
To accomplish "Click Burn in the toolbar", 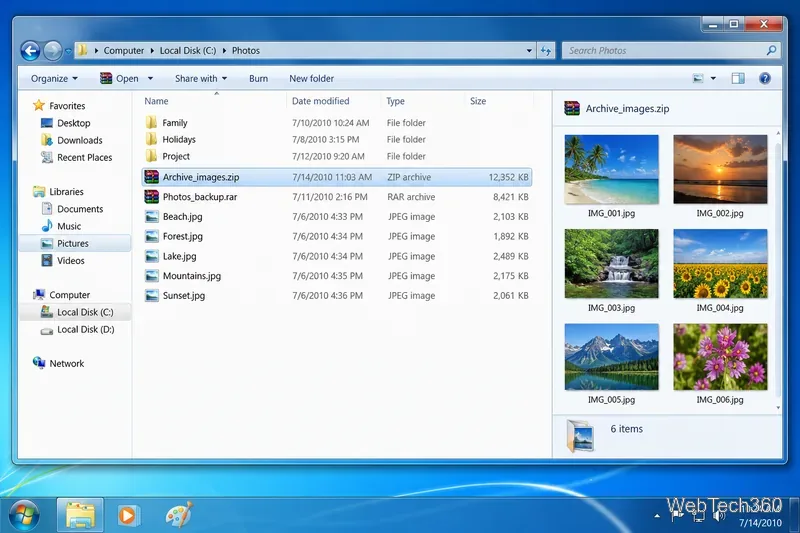I will pos(258,79).
